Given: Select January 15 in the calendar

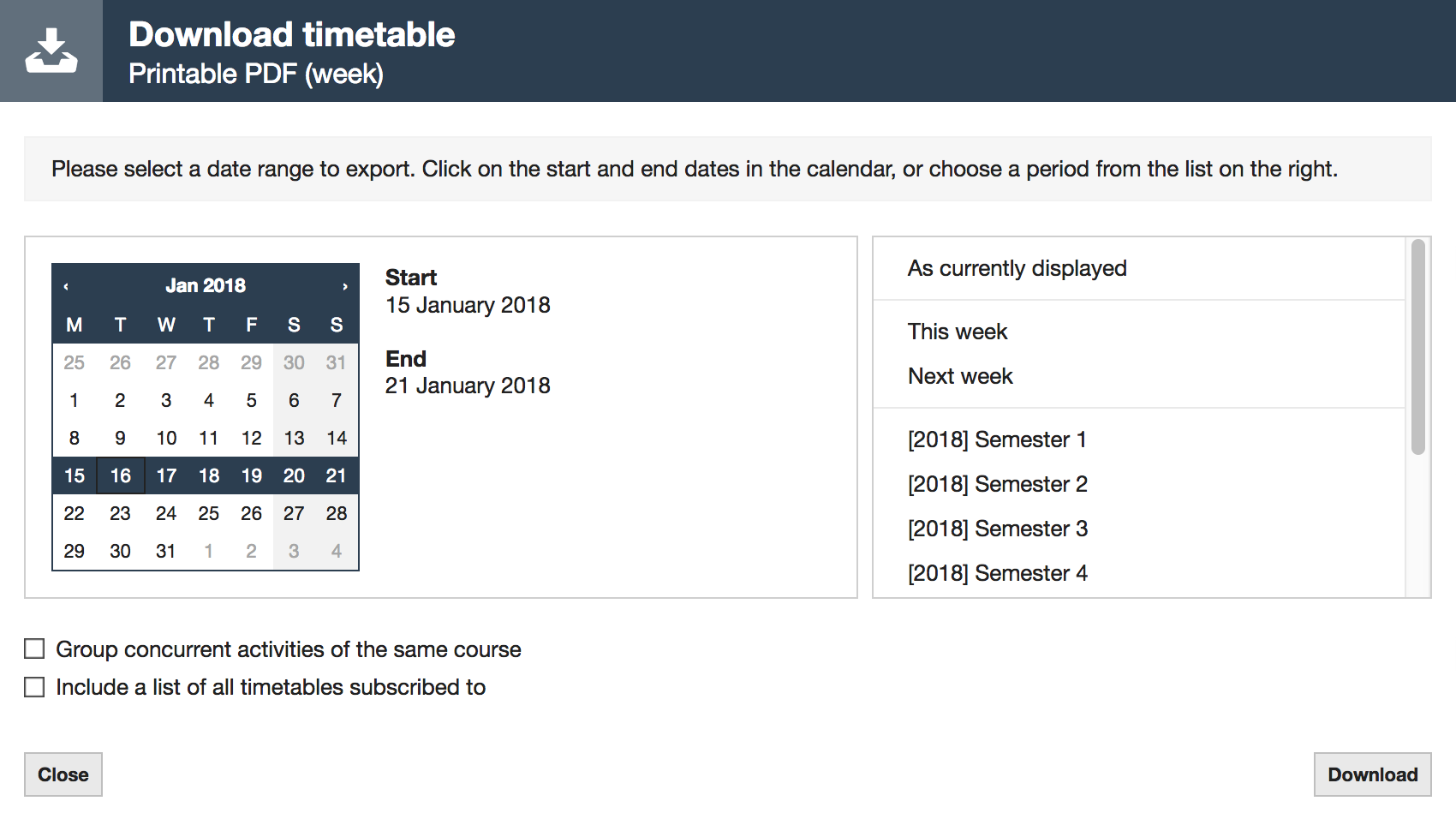Looking at the screenshot, I should click(x=74, y=475).
